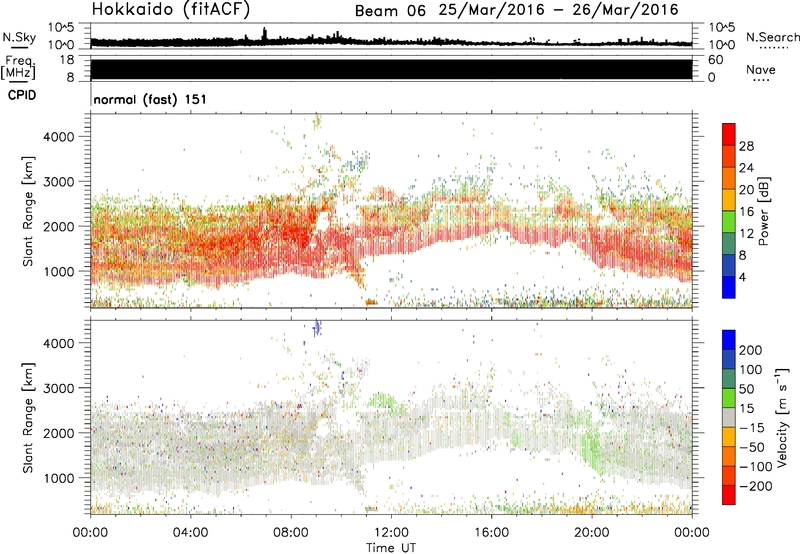The height and width of the screenshot is (554, 800).
Task: Click the 'Time UT' axis title
Action: (391, 548)
